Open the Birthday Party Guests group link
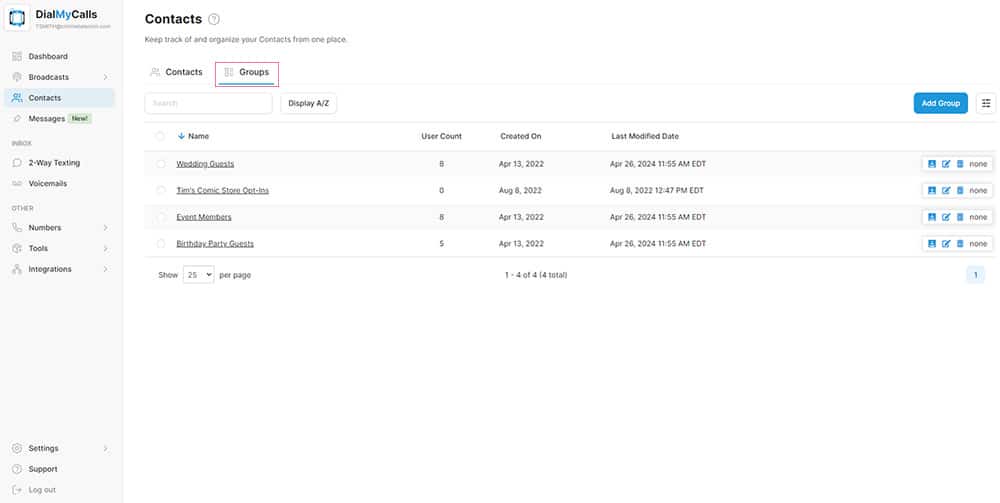Screen dimensions: 1000x503 pyautogui.click(x=215, y=244)
